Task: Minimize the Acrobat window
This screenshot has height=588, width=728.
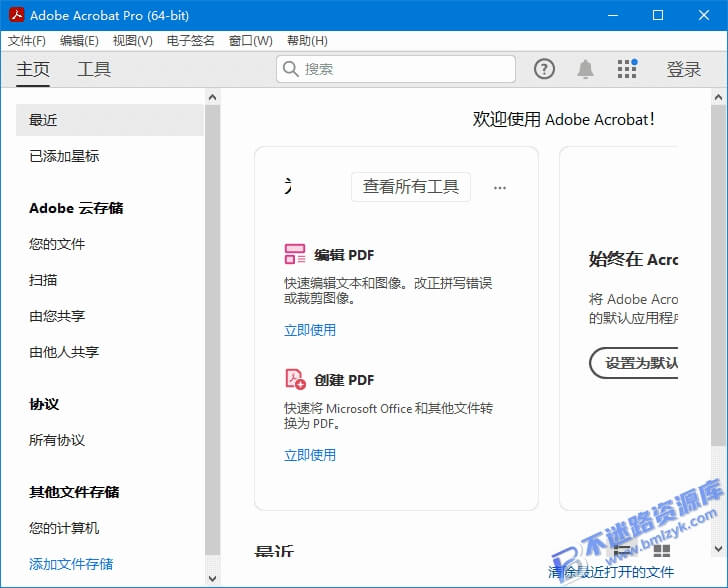Action: click(613, 15)
